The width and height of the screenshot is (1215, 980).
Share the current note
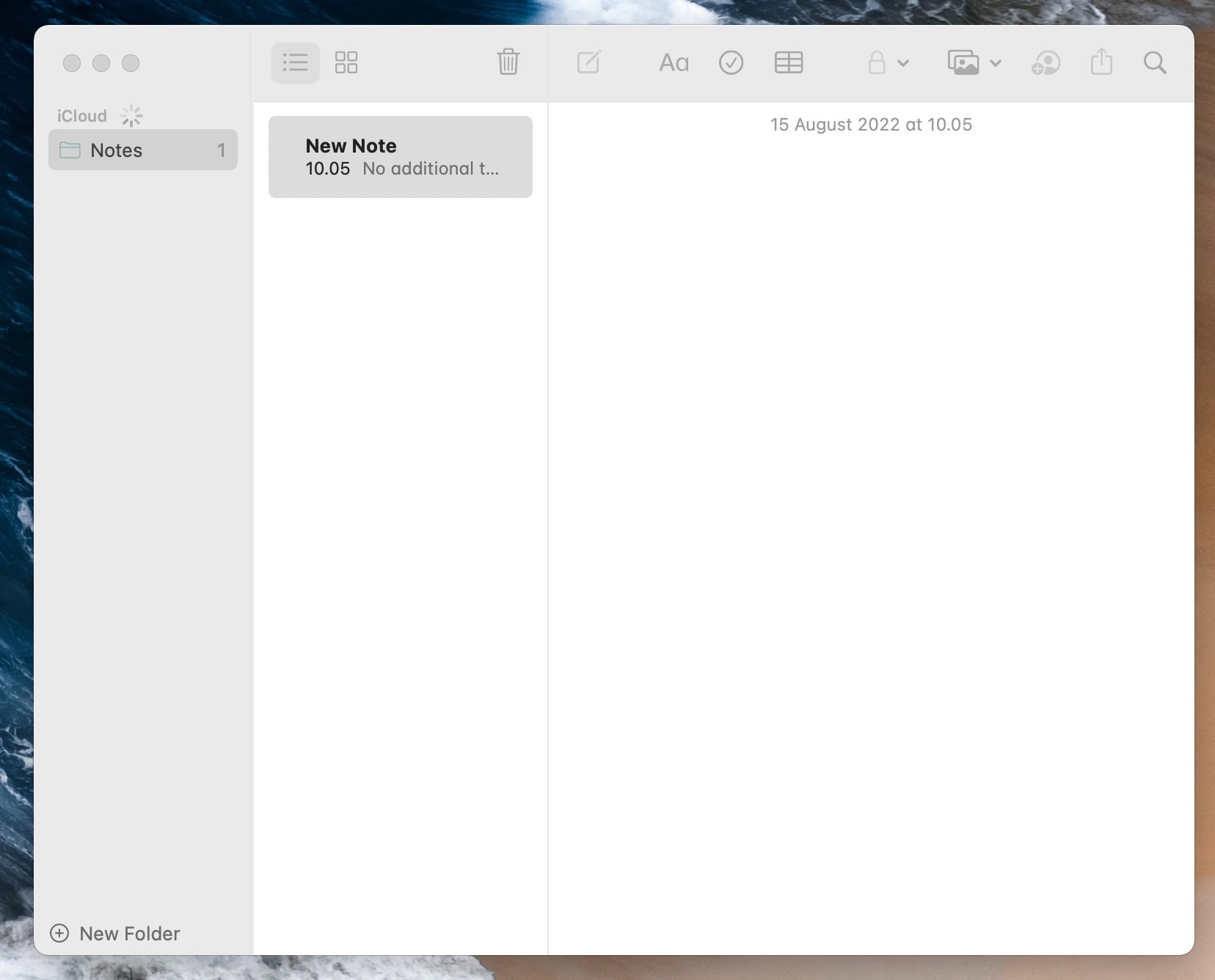pyautogui.click(x=1101, y=62)
